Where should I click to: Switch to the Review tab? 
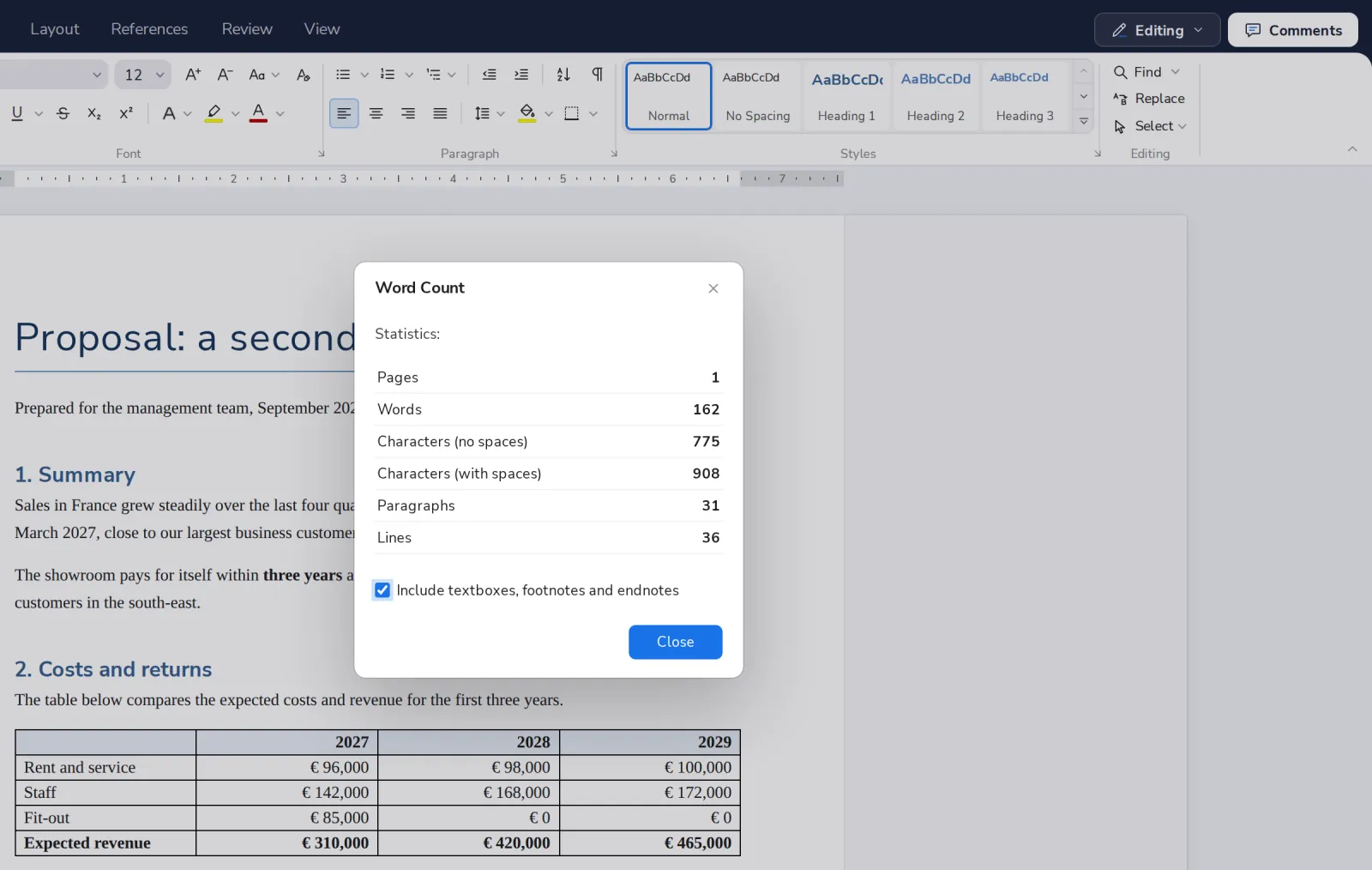pyautogui.click(x=247, y=28)
